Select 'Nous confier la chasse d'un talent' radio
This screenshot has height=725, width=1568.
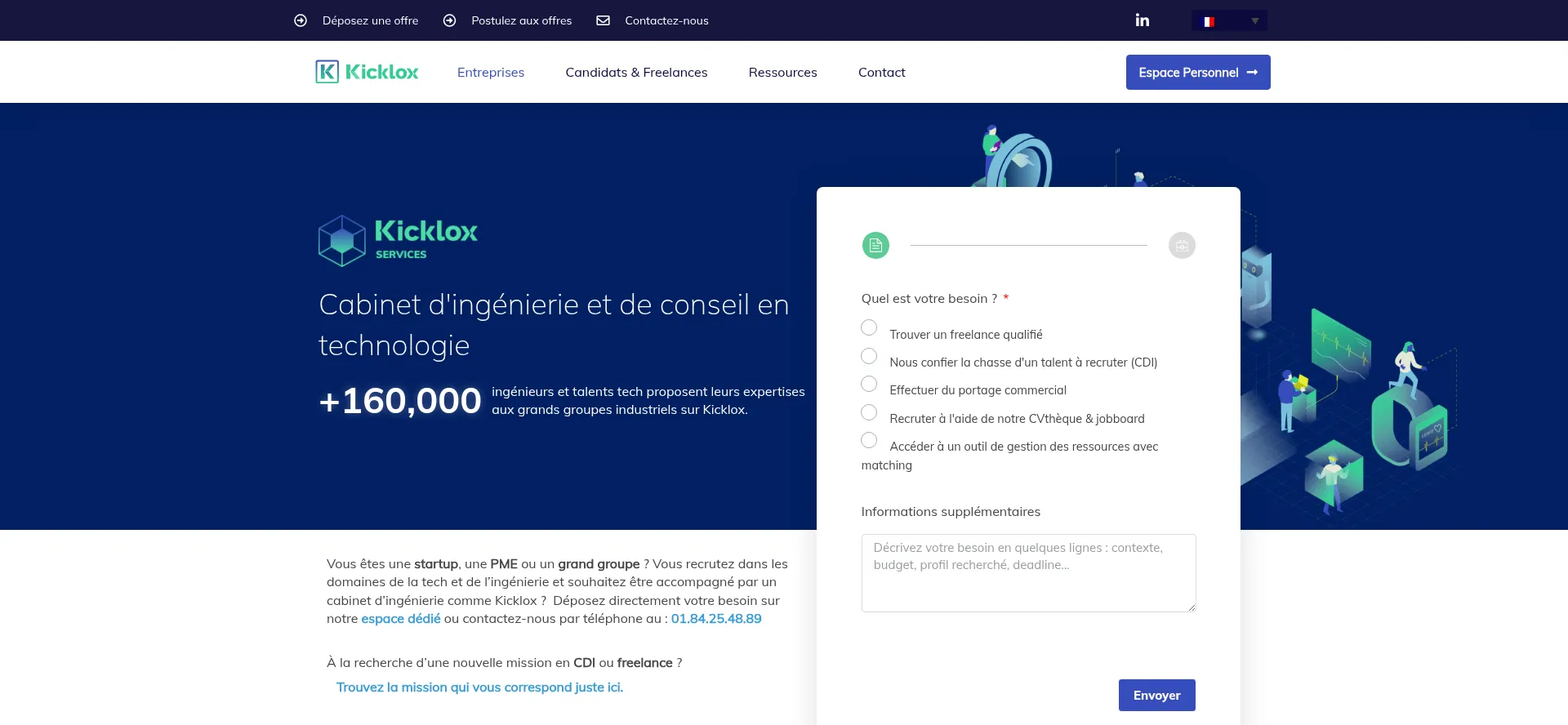[x=869, y=356]
